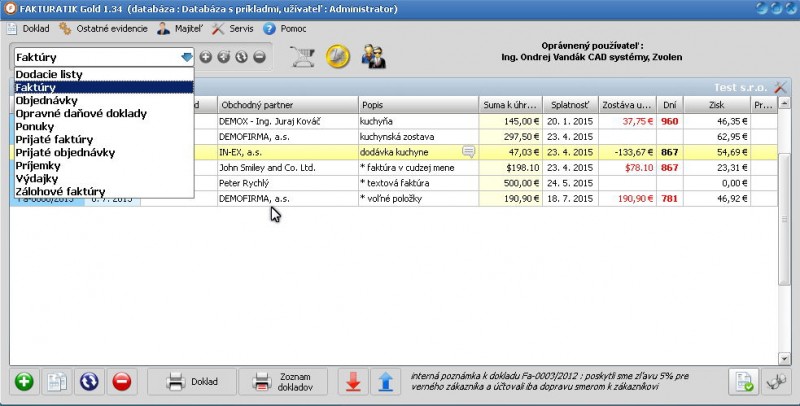Click the small gray plus button

pyautogui.click(x=206, y=57)
